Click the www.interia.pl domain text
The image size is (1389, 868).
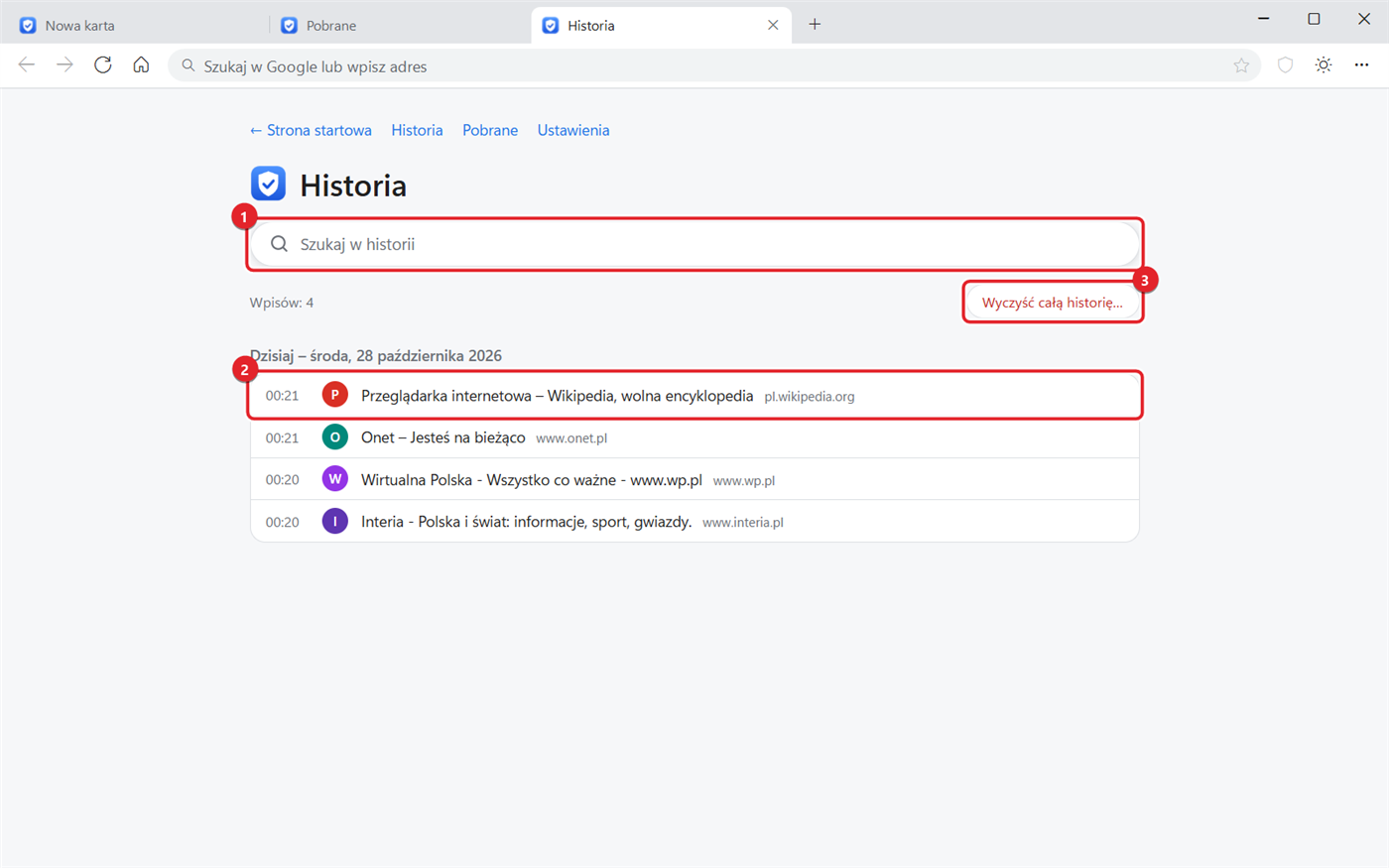pos(743,523)
